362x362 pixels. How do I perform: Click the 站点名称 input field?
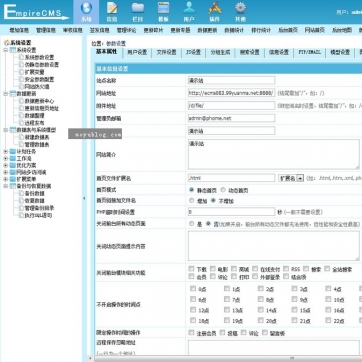[231, 80]
